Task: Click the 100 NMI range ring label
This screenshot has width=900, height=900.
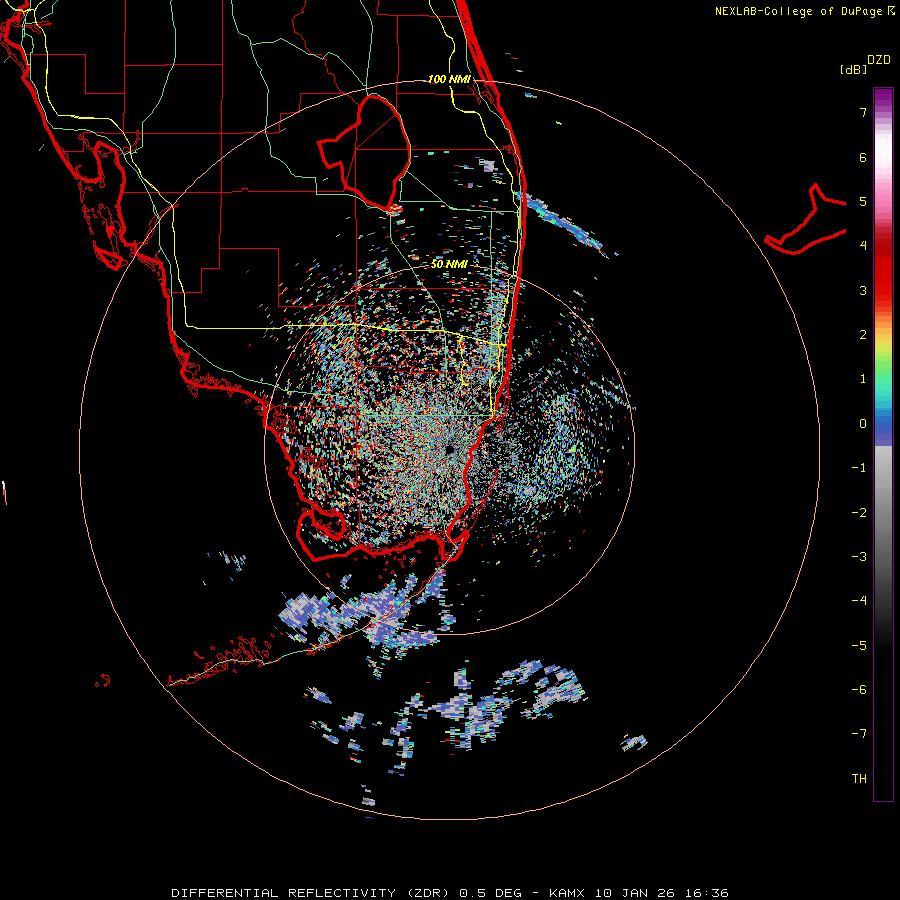Action: [x=449, y=79]
